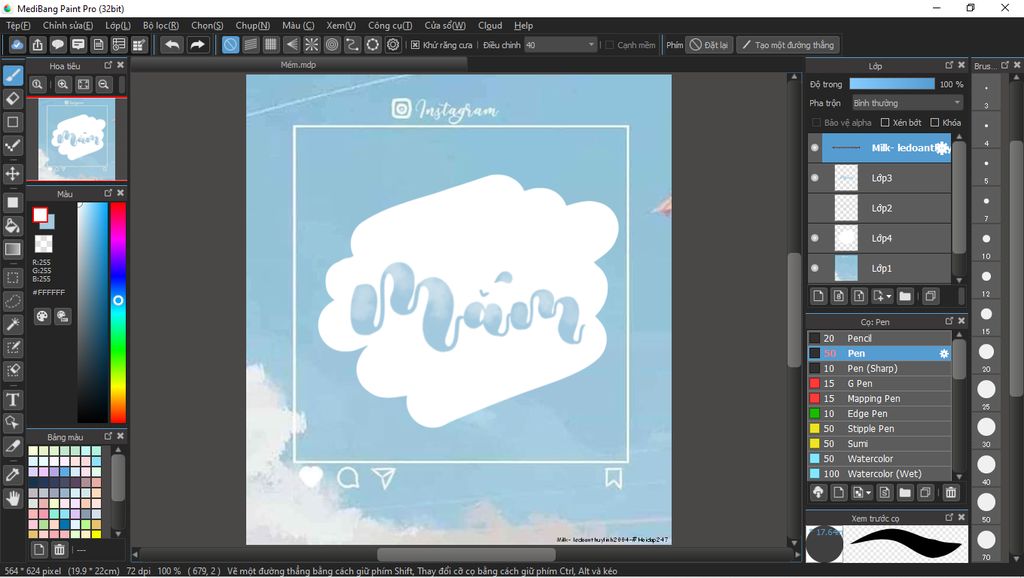This screenshot has width=1024, height=578.
Task: Enable curve snap guide
Action: [x=352, y=45]
